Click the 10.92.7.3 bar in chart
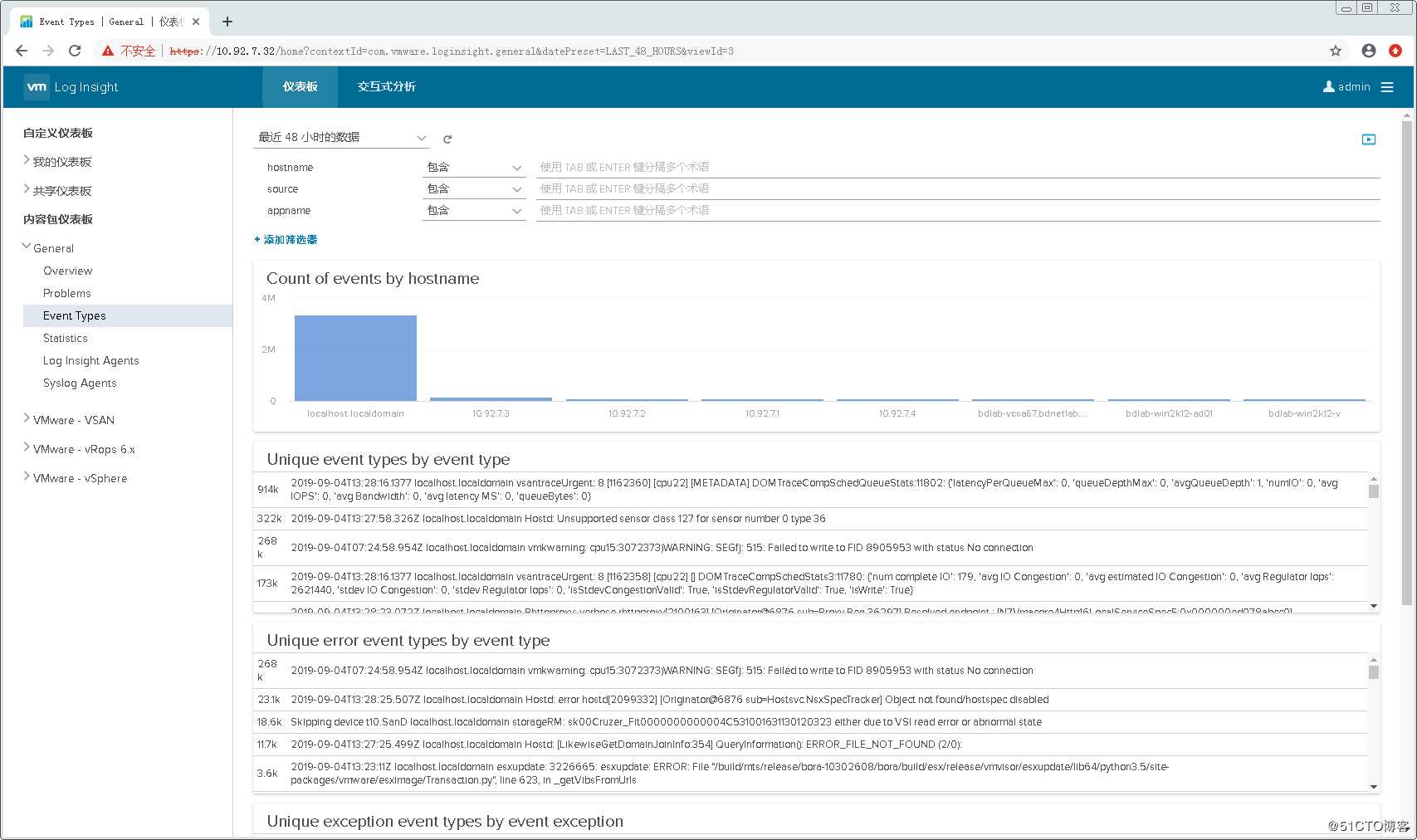This screenshot has height=840, width=1417. 491,399
